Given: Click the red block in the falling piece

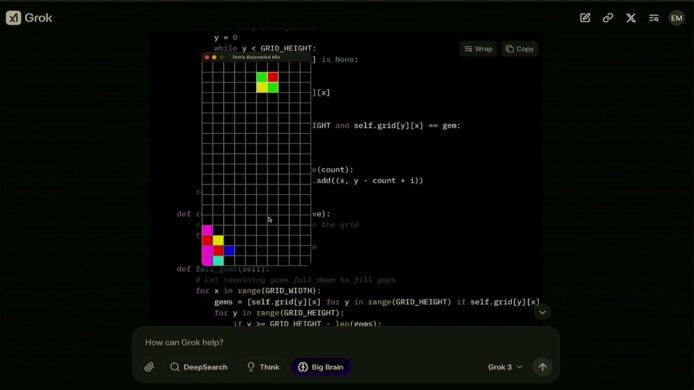Looking at the screenshot, I should coord(273,77).
